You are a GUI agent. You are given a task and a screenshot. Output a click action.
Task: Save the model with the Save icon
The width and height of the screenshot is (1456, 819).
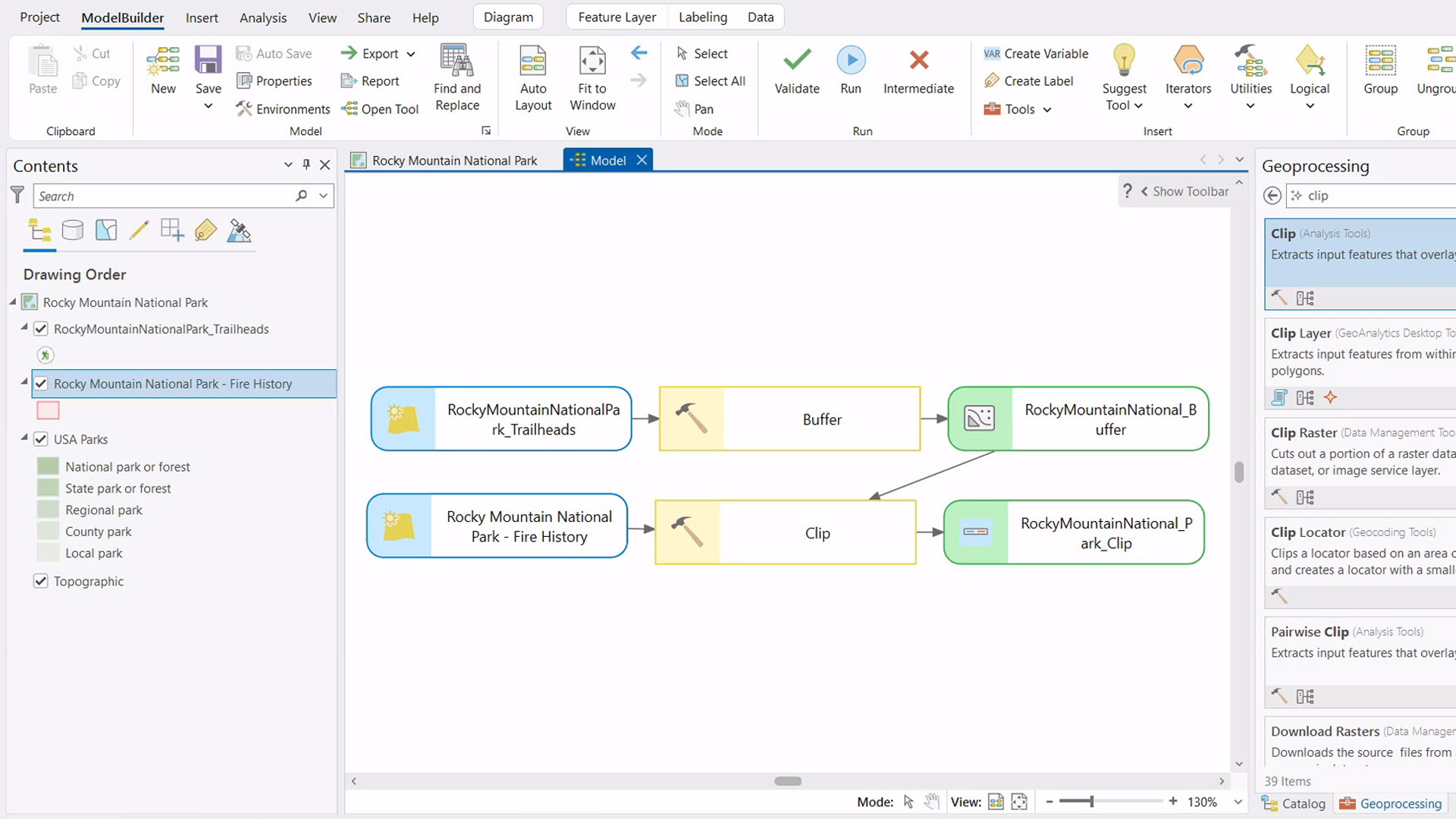click(x=208, y=60)
